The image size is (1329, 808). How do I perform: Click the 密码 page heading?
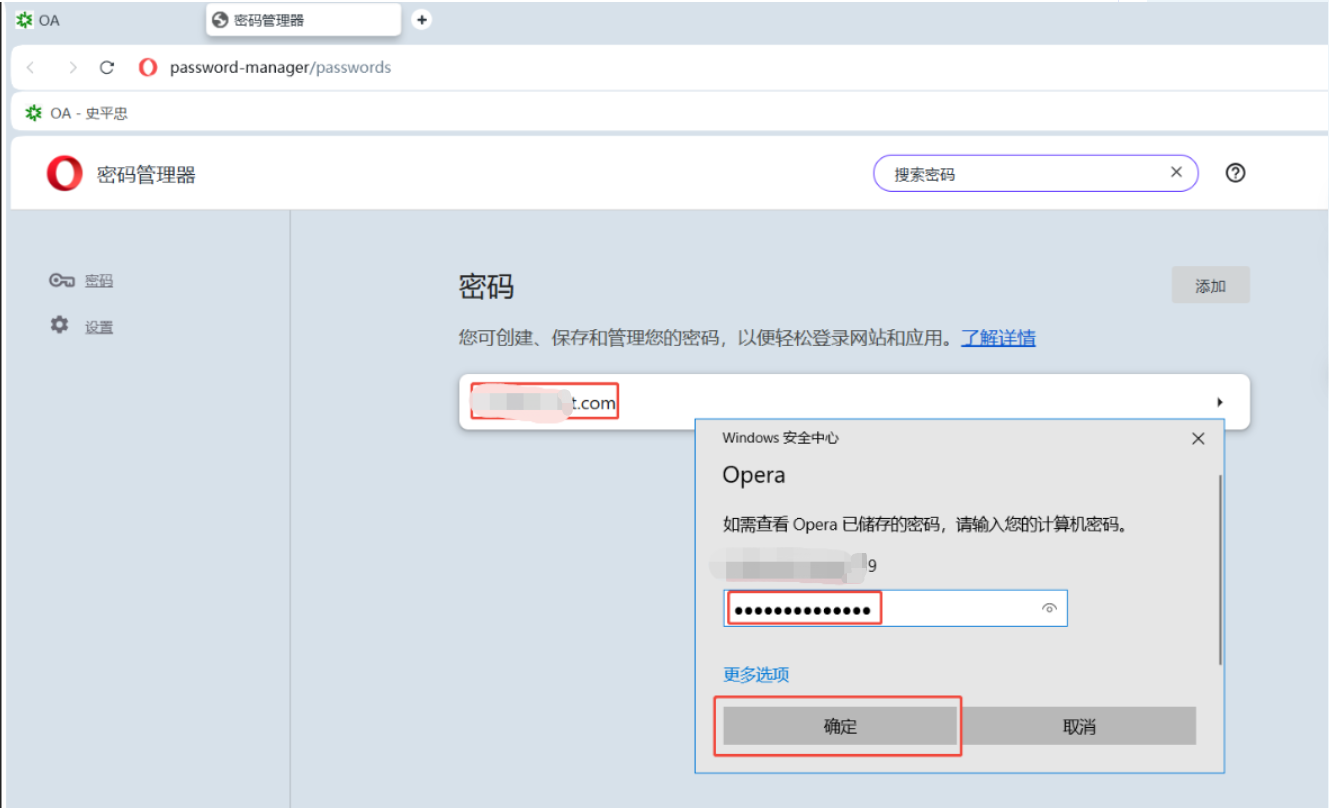(486, 287)
